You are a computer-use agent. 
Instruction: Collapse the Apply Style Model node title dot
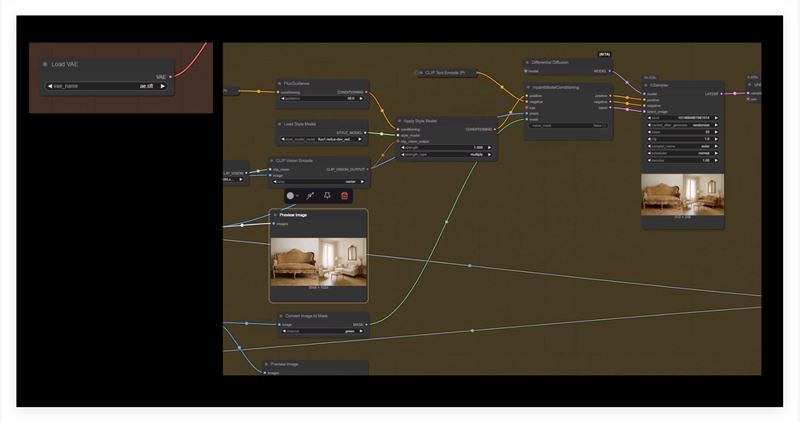pyautogui.click(x=399, y=121)
